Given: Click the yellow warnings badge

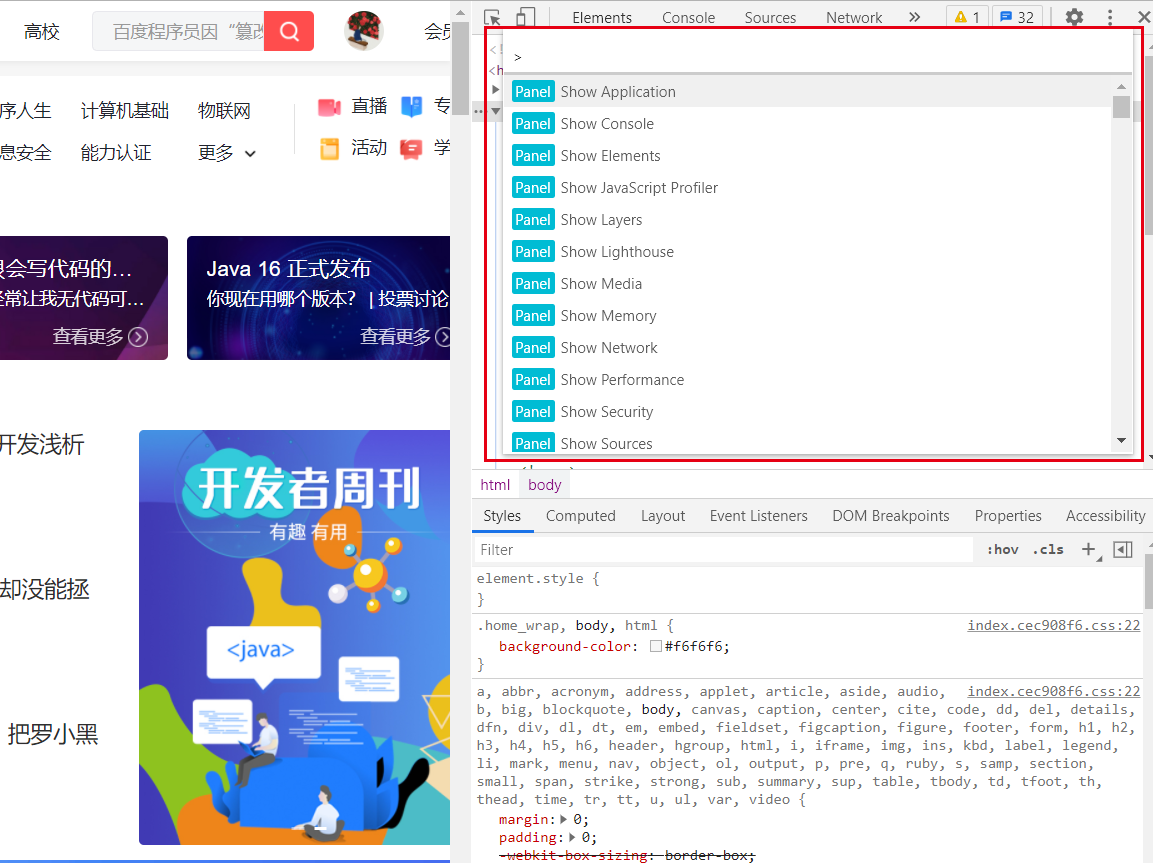Looking at the screenshot, I should point(966,16).
